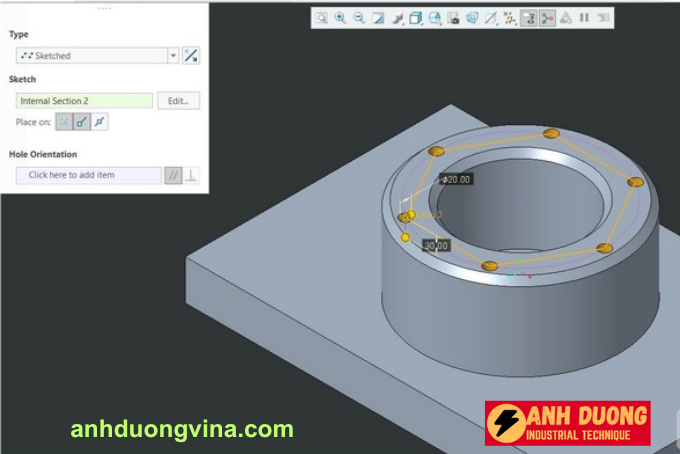Viewport: 680px width, 454px height.
Task: Toggle Place on points option
Action: [x=63, y=122]
